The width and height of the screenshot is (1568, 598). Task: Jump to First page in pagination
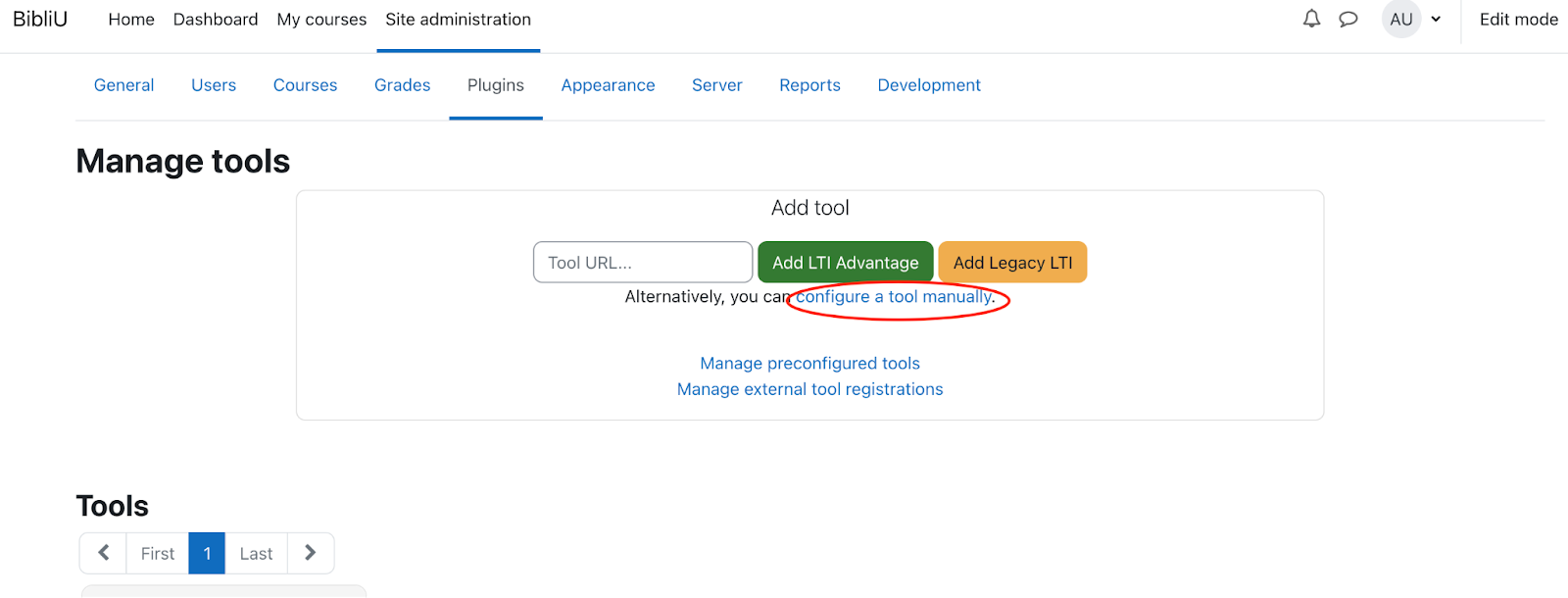point(157,553)
